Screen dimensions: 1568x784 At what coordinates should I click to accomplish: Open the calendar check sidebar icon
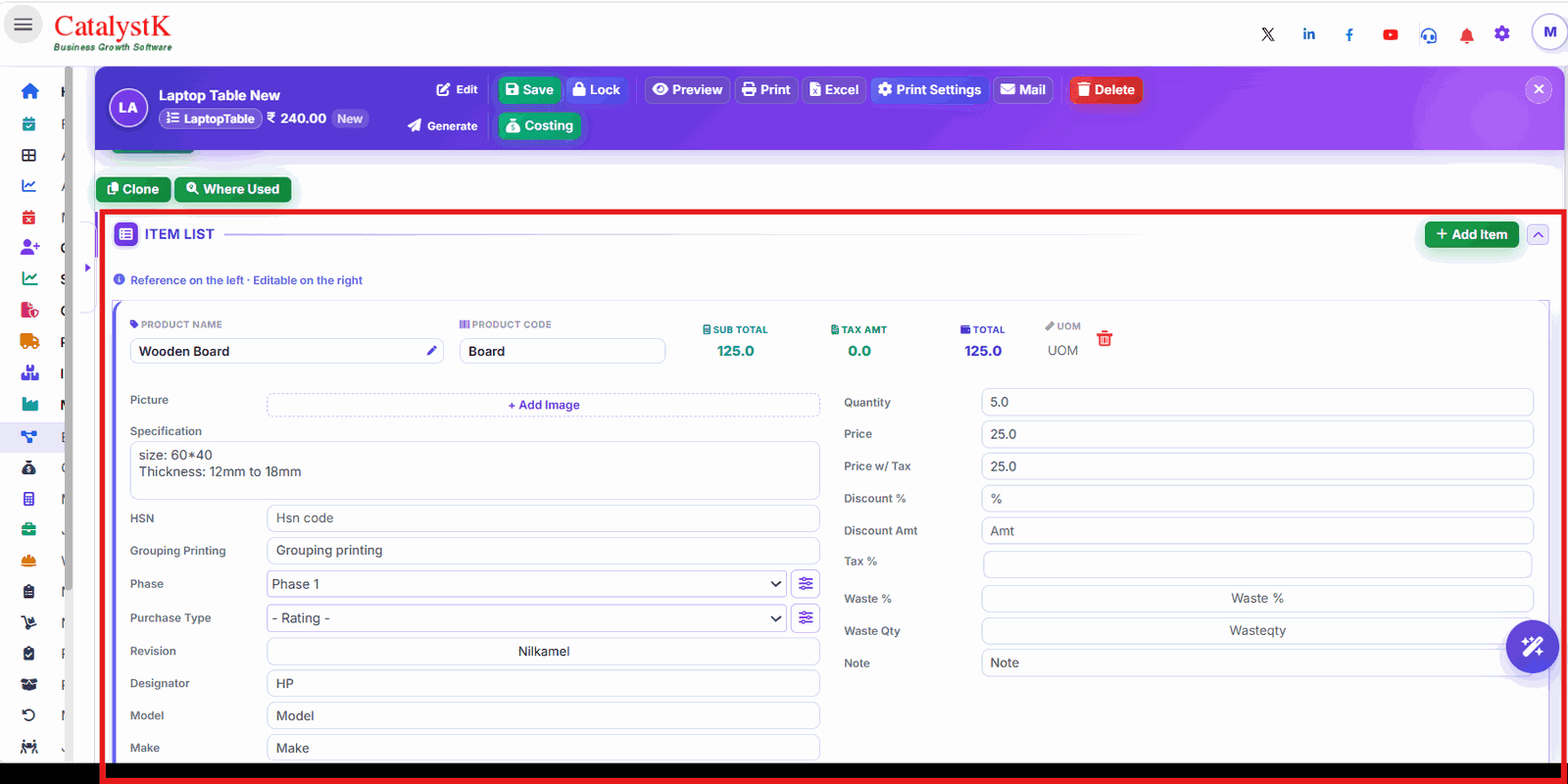pyautogui.click(x=29, y=123)
